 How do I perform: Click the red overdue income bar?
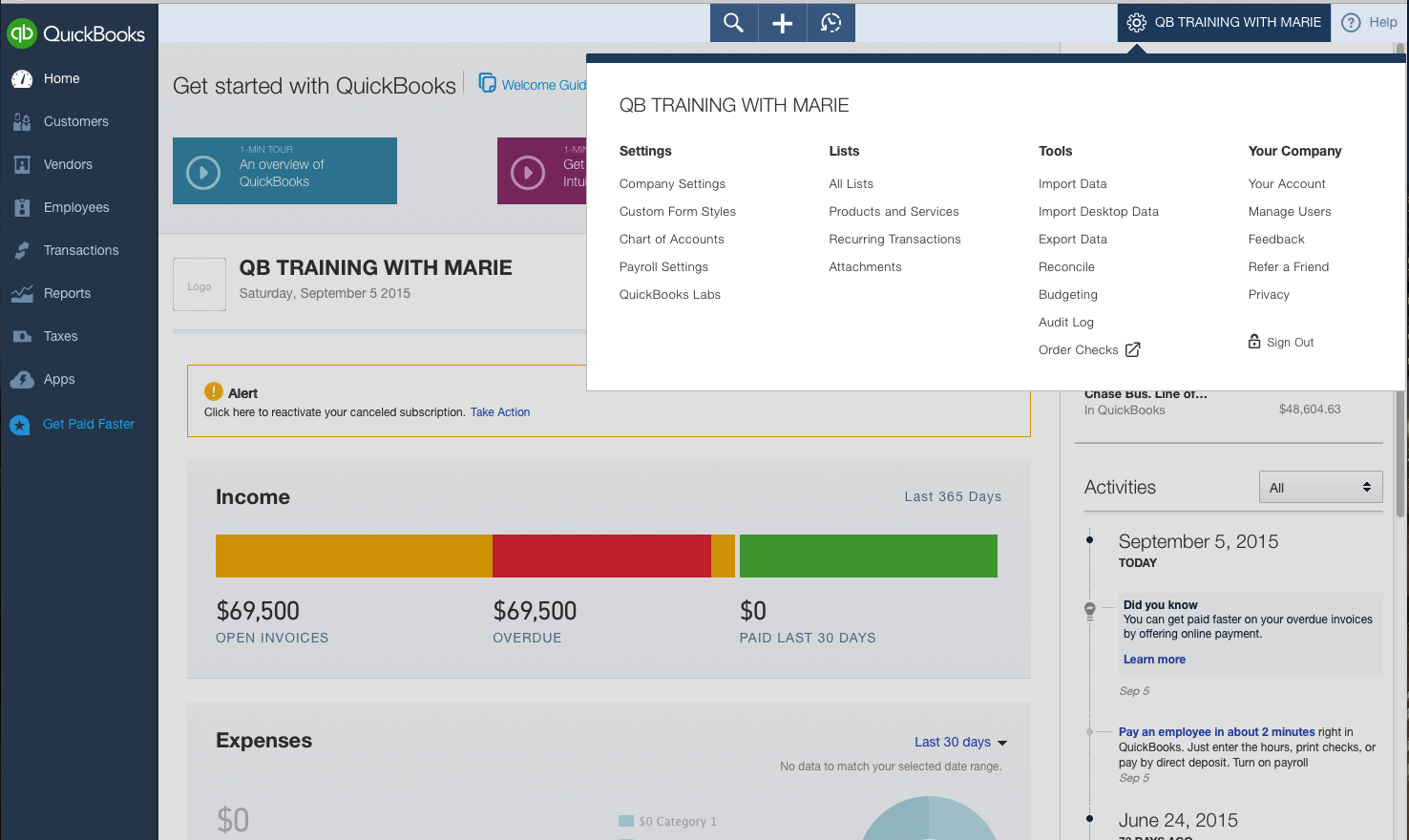[601, 556]
